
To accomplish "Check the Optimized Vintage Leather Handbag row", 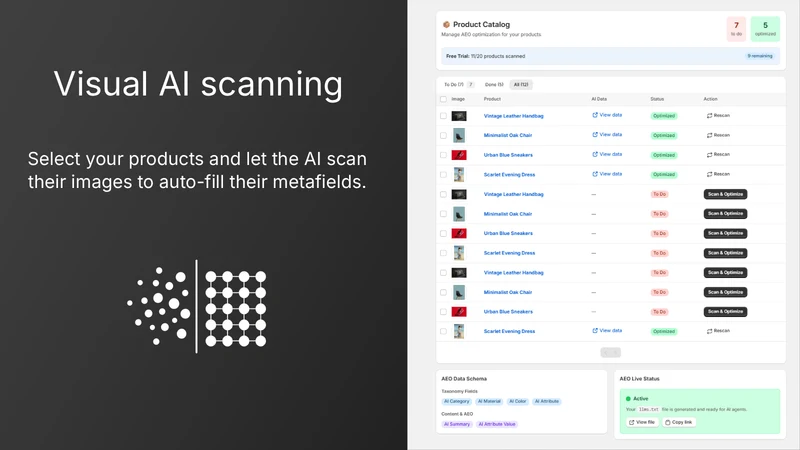I will [443, 116].
